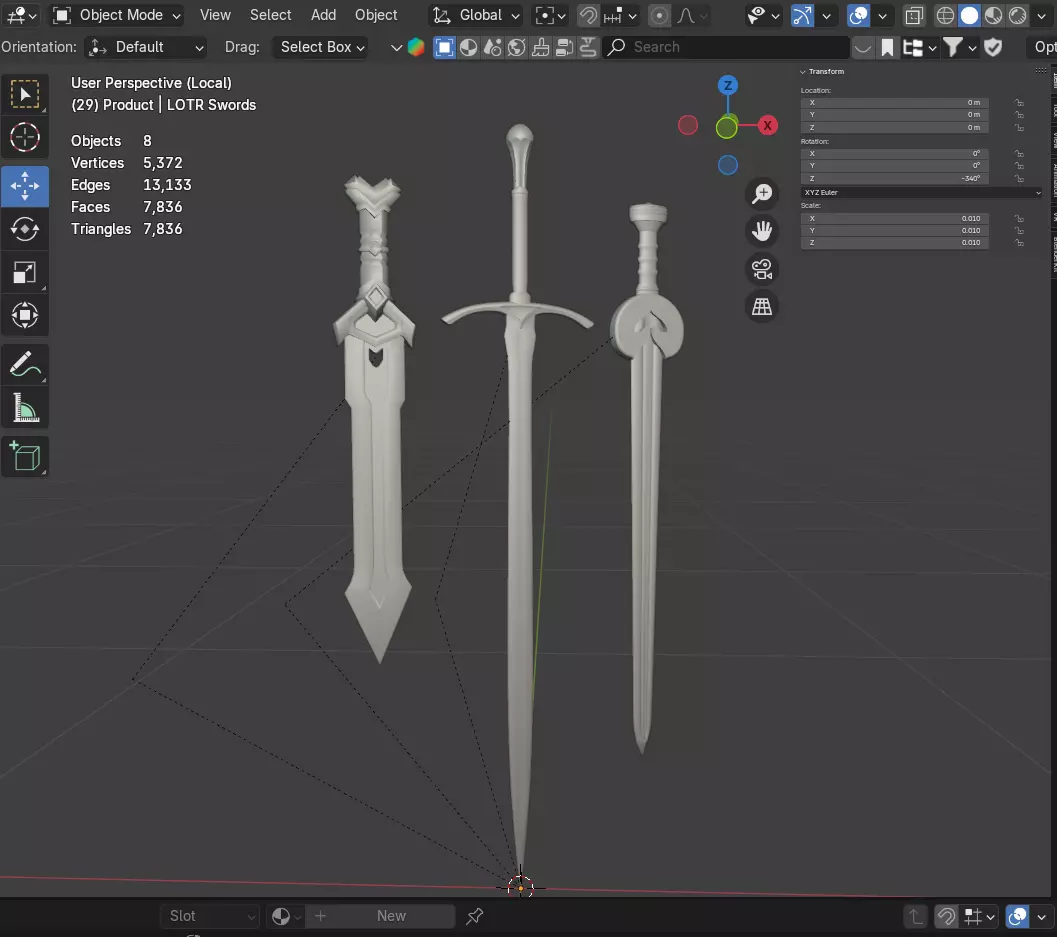
Task: Click the zoom magnifier viewport button
Action: [x=762, y=194]
